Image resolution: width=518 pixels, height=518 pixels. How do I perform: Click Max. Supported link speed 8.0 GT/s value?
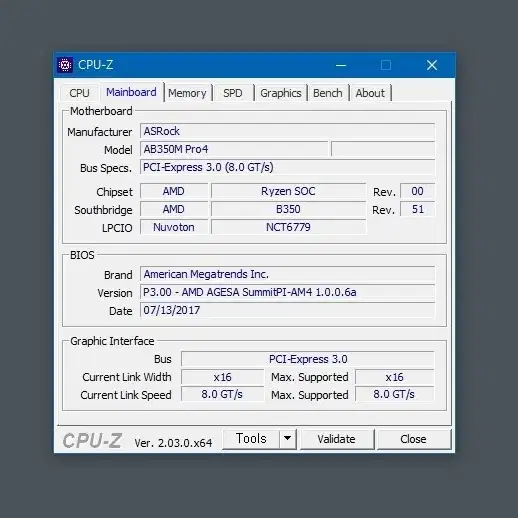(x=395, y=395)
